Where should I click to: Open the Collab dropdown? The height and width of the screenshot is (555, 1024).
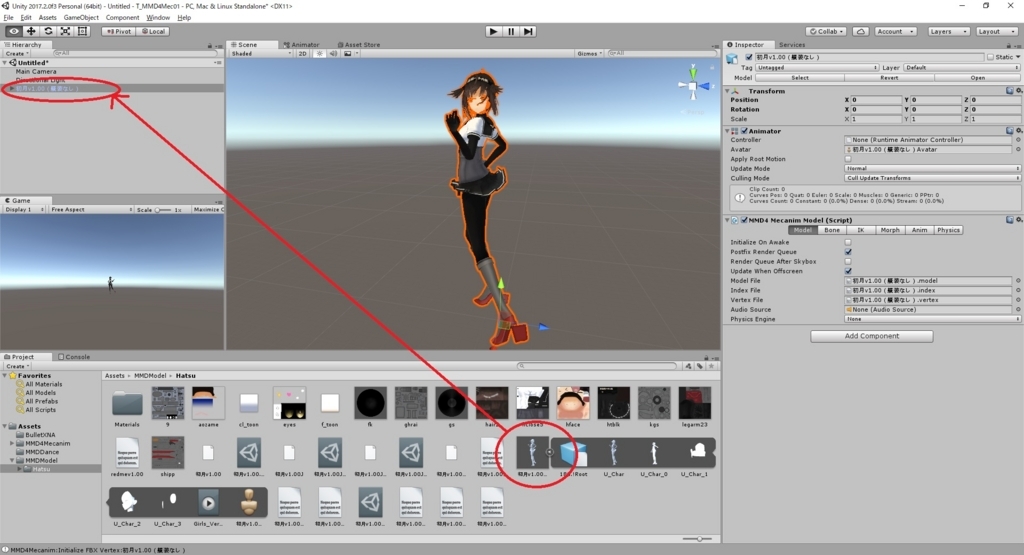coord(826,31)
